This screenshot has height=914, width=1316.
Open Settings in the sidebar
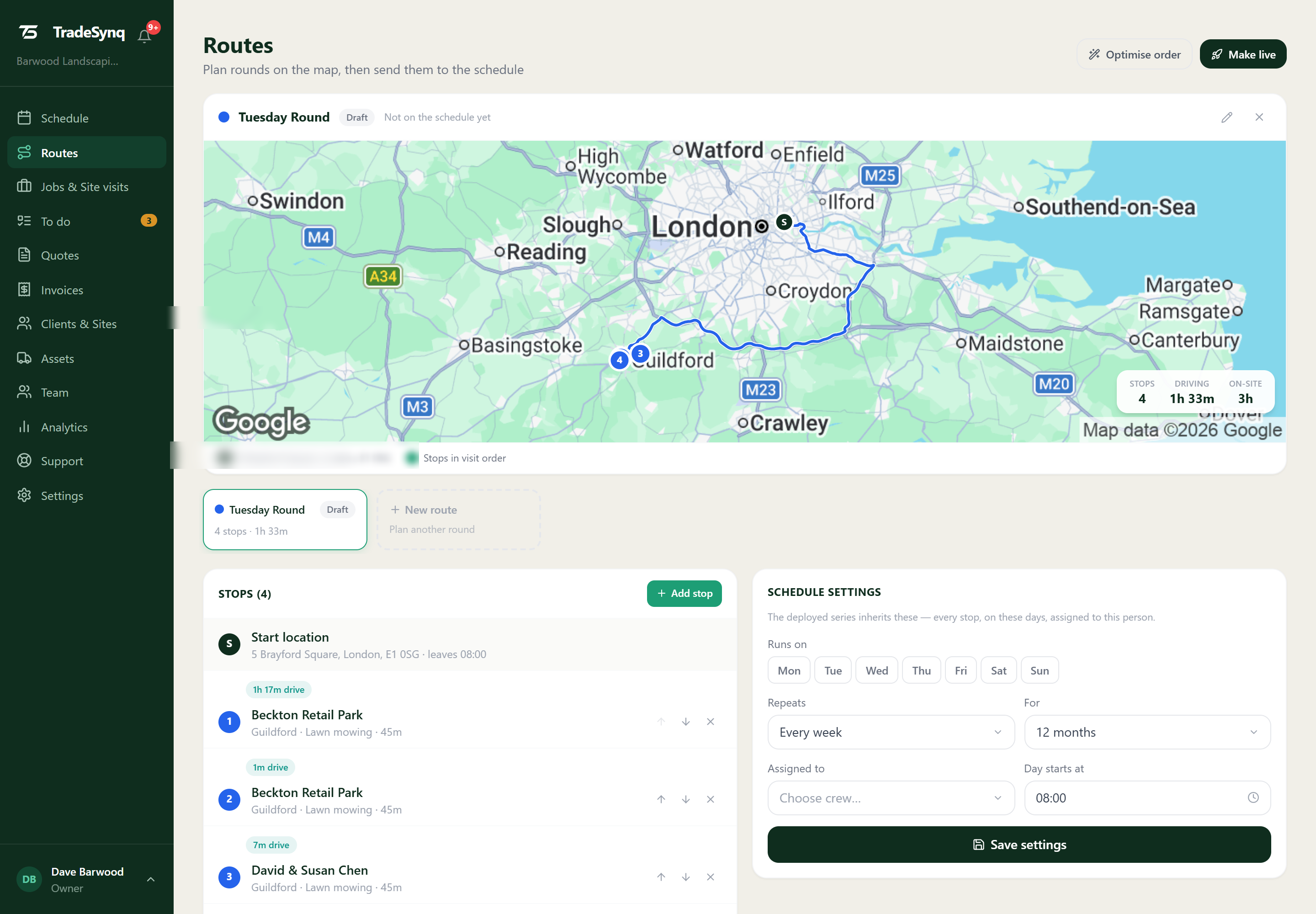[x=86, y=495]
